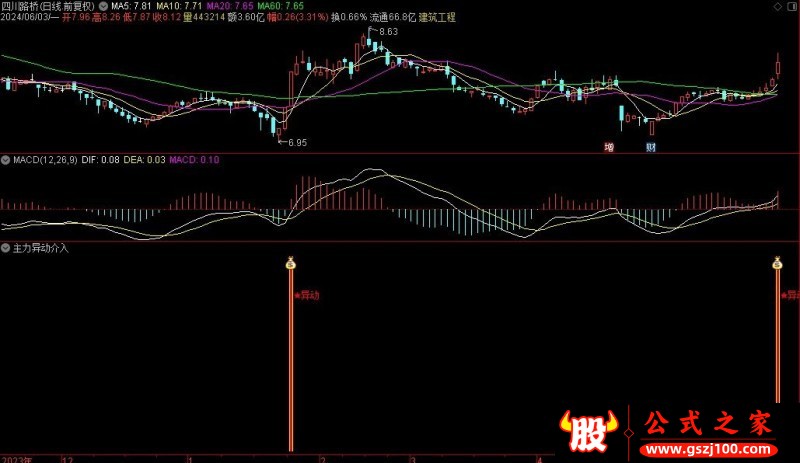Click the open price 开7.96
Viewport: 800px width, 463px height.
pos(76,17)
